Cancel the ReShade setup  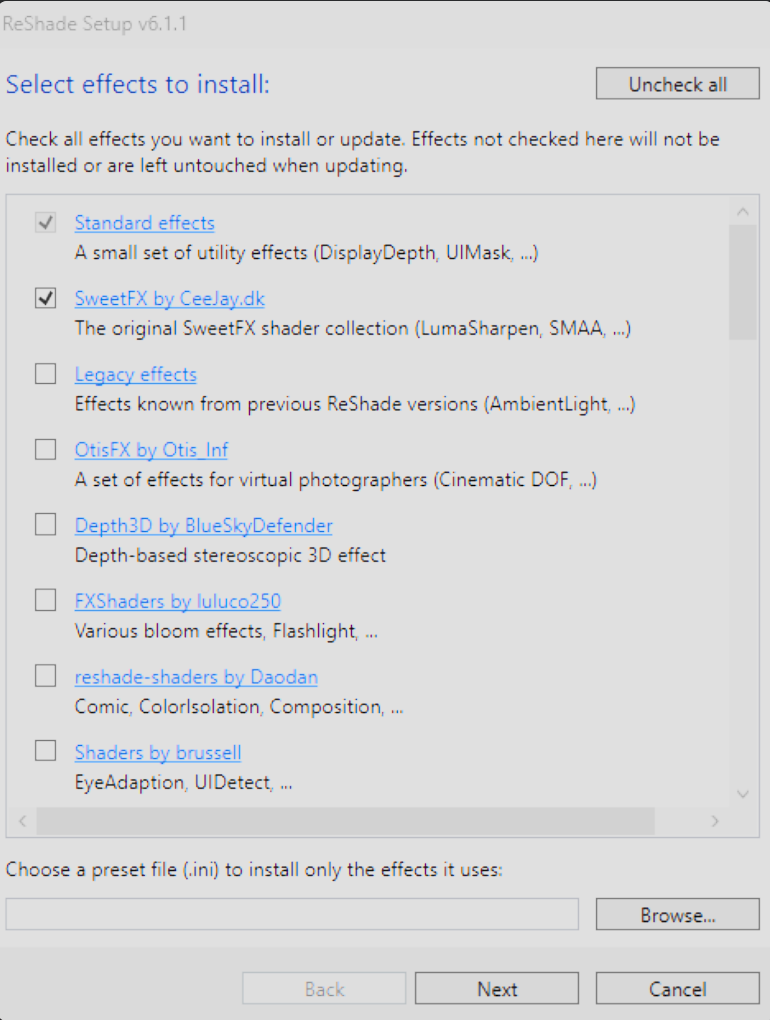pyautogui.click(x=677, y=989)
